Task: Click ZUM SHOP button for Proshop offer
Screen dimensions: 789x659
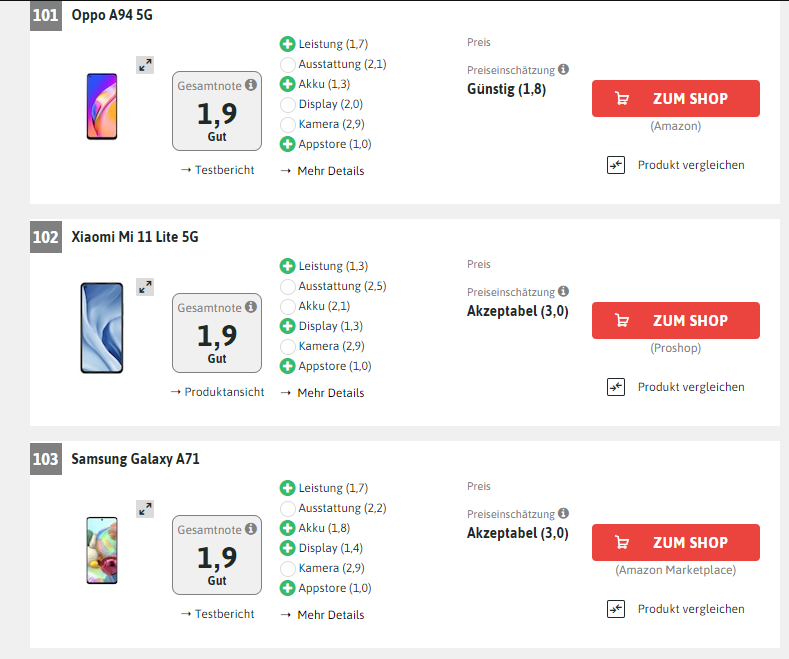Action: point(676,320)
